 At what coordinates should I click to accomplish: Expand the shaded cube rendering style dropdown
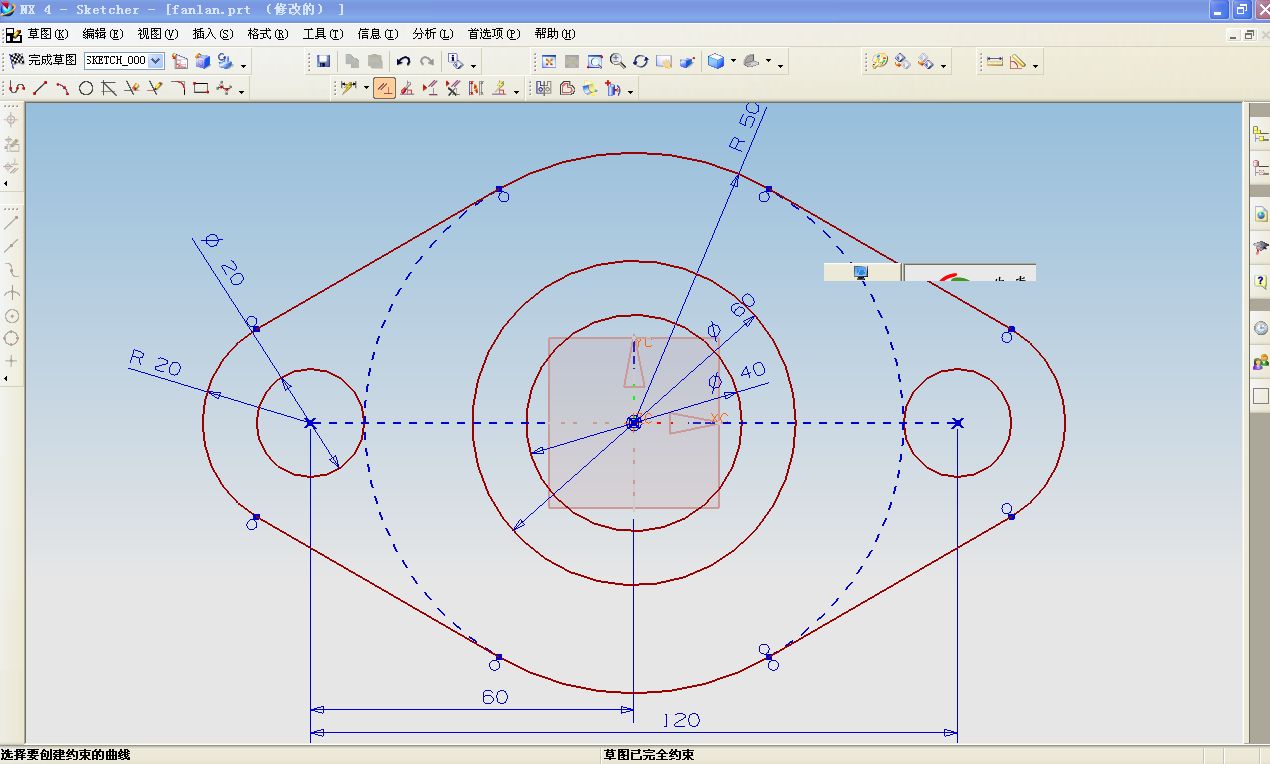point(733,61)
